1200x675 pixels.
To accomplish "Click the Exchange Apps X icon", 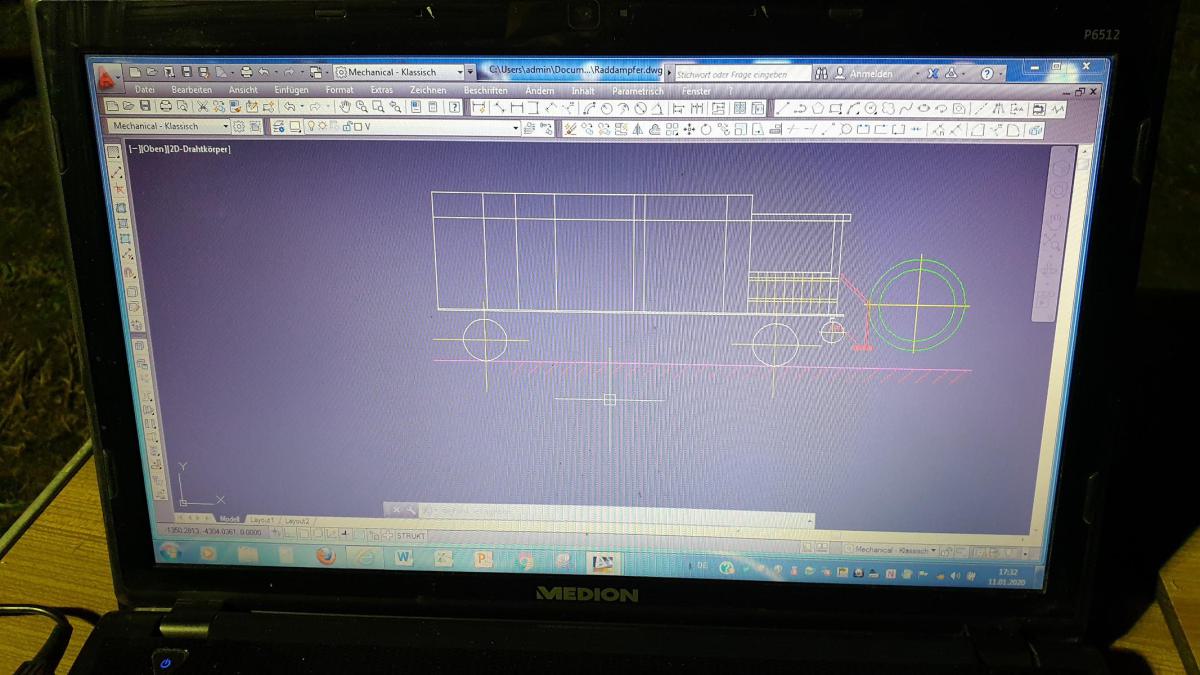I will (933, 73).
